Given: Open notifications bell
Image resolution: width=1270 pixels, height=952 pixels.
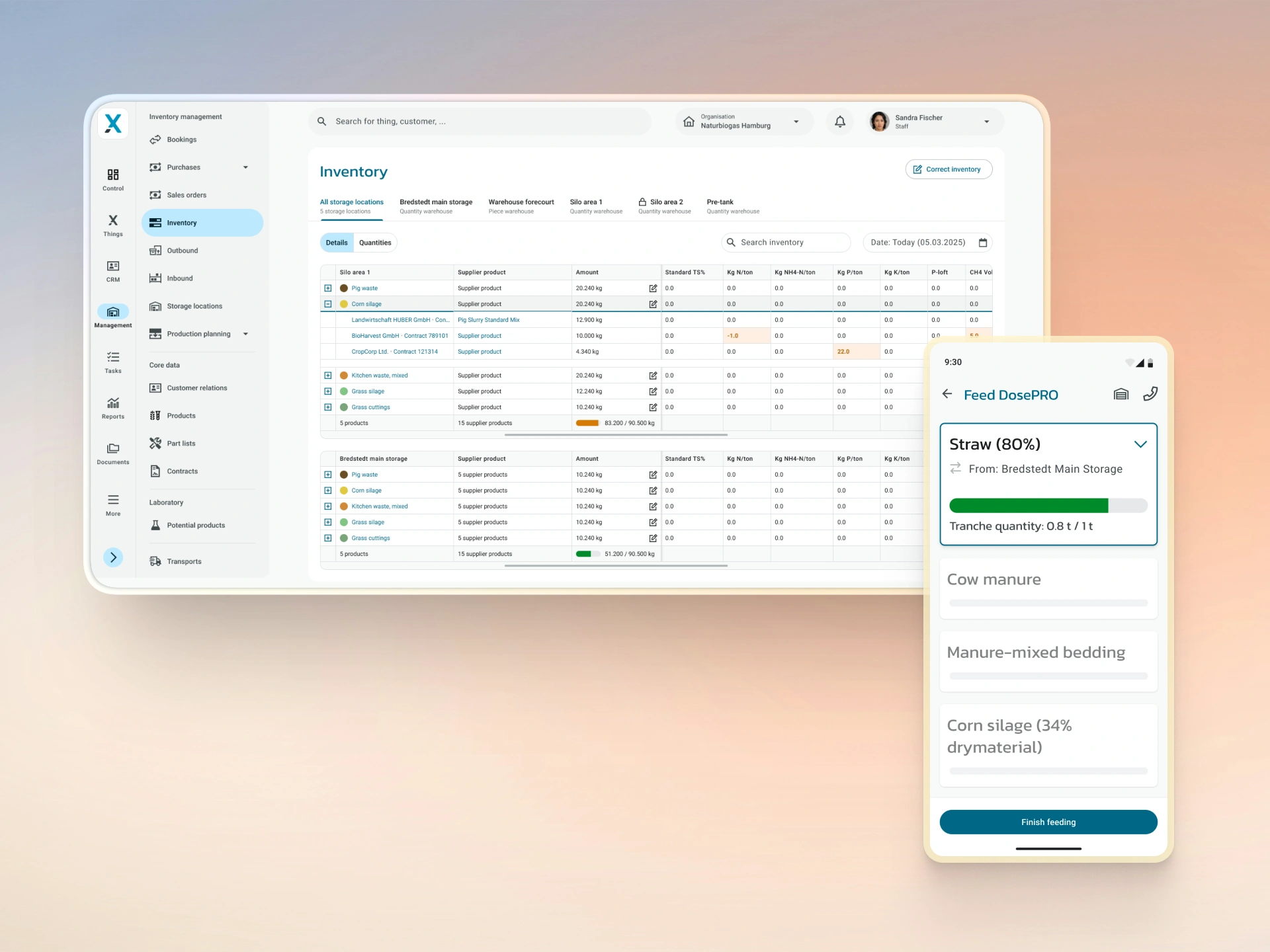Looking at the screenshot, I should 840,122.
